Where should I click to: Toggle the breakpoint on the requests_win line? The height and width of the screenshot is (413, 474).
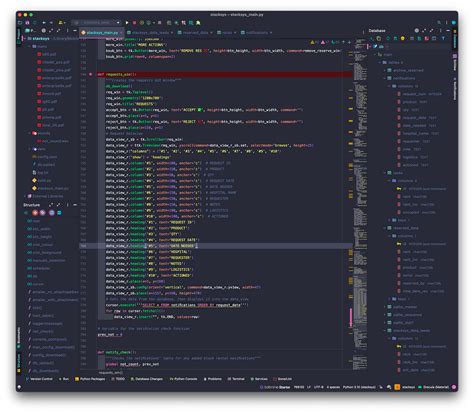pyautogui.click(x=91, y=74)
